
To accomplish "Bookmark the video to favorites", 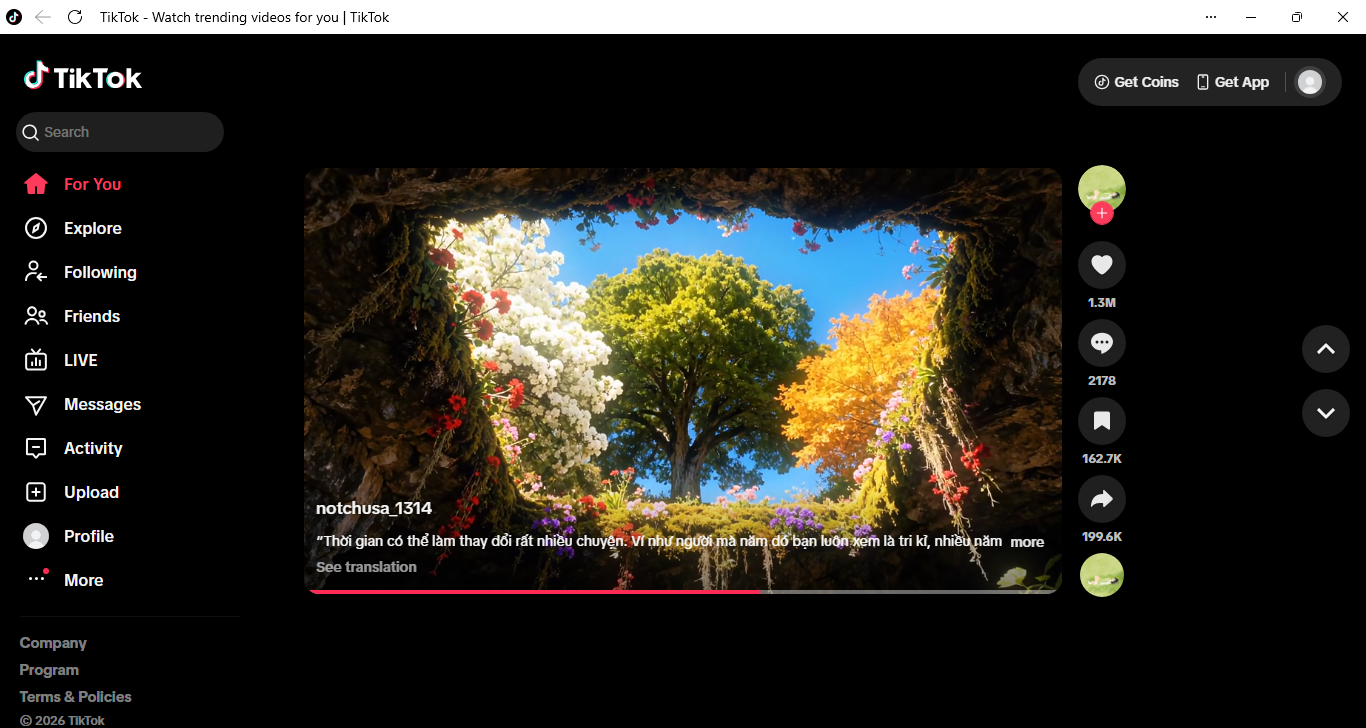I will [1101, 421].
